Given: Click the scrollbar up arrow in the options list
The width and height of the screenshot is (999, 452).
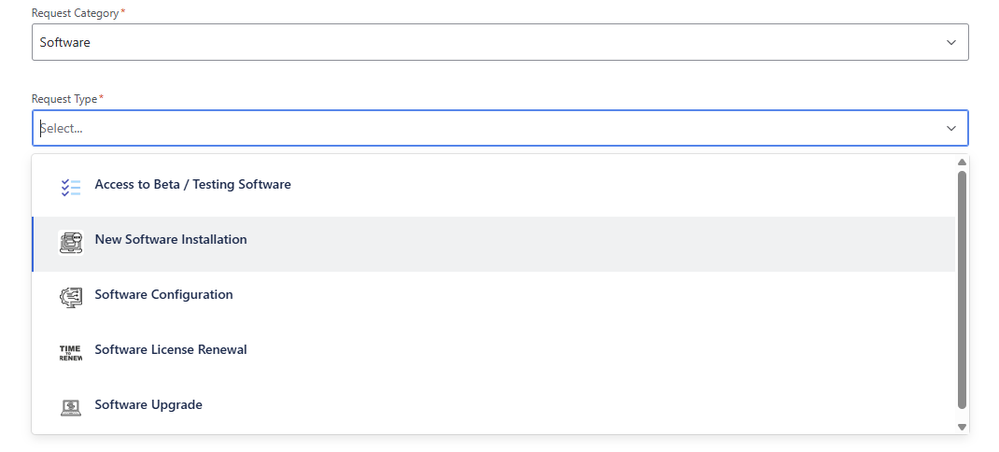Looking at the screenshot, I should click(x=962, y=162).
